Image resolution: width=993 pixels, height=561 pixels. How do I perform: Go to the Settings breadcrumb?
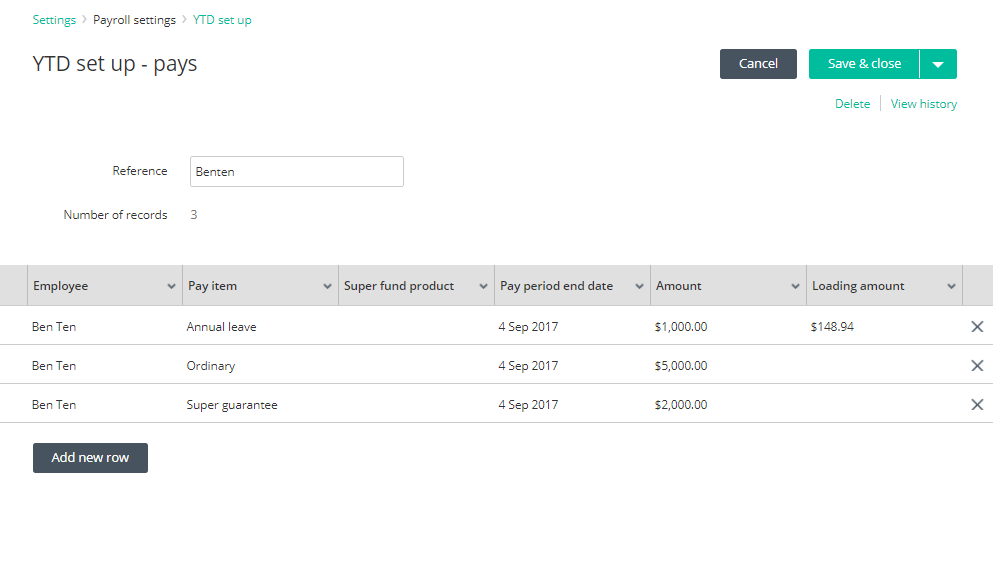(54, 20)
